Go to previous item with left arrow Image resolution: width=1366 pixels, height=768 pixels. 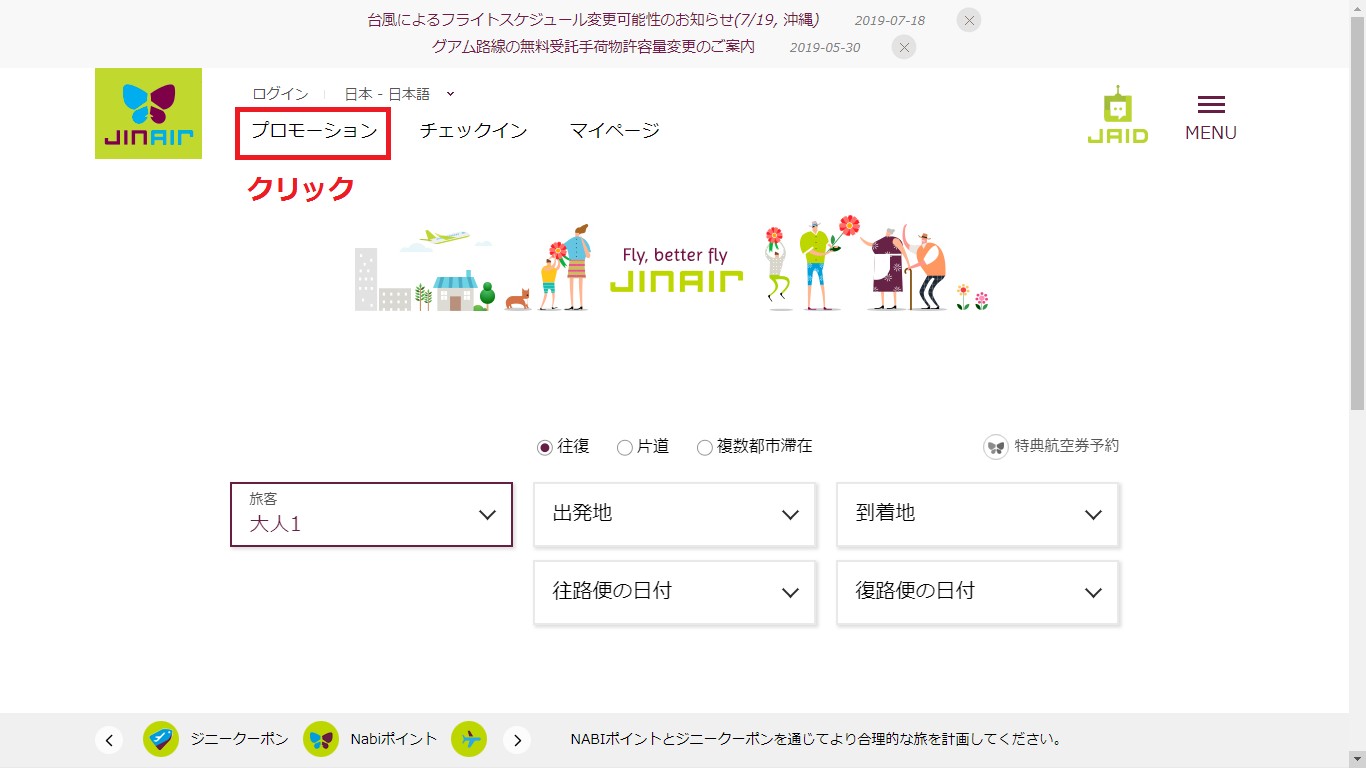click(x=109, y=740)
